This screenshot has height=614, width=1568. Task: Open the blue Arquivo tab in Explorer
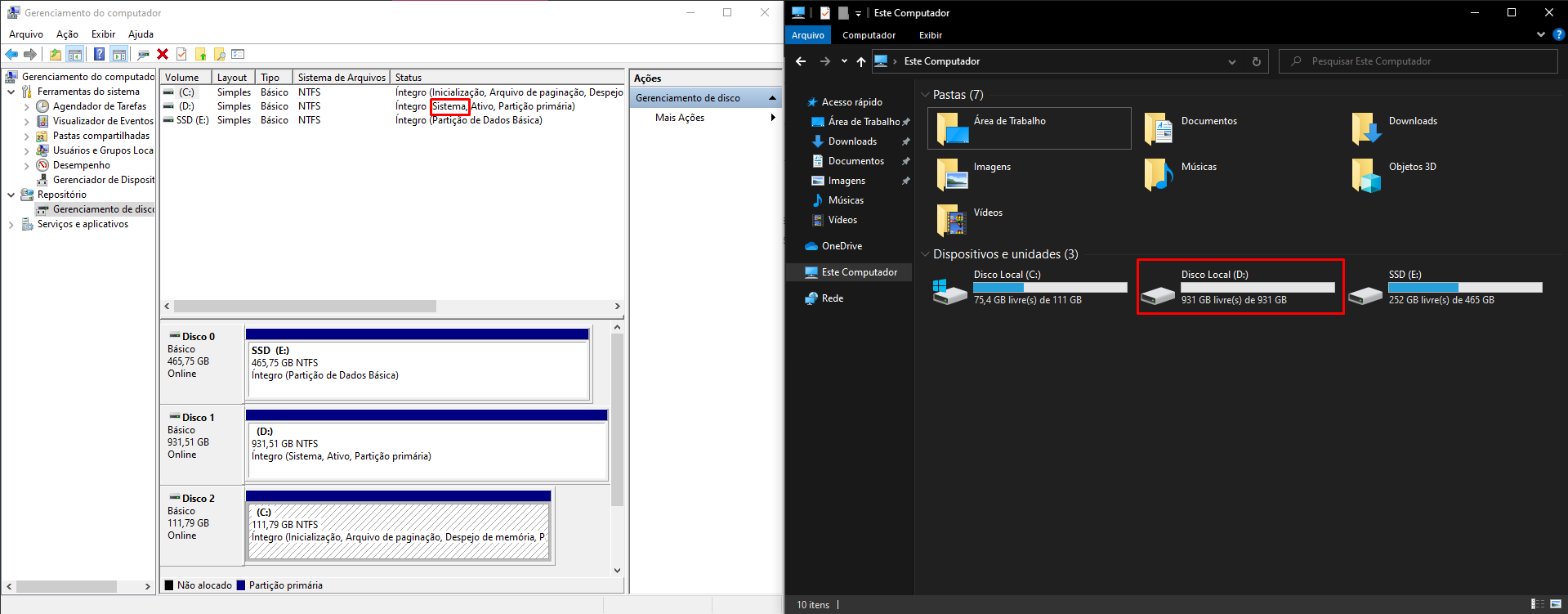tap(808, 35)
